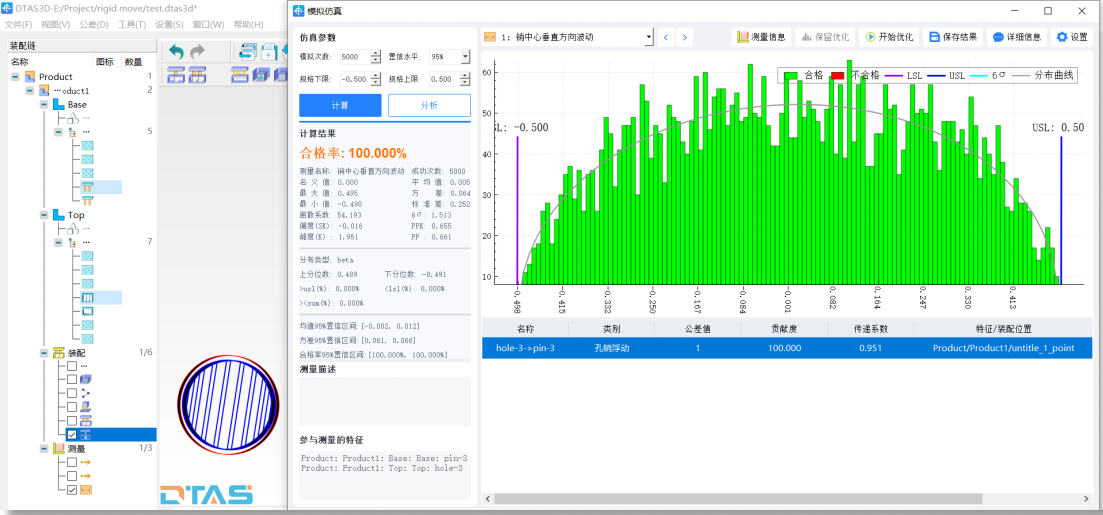Uncheck the last measurement under 测量
This screenshot has height=515, width=1103.
72,491
